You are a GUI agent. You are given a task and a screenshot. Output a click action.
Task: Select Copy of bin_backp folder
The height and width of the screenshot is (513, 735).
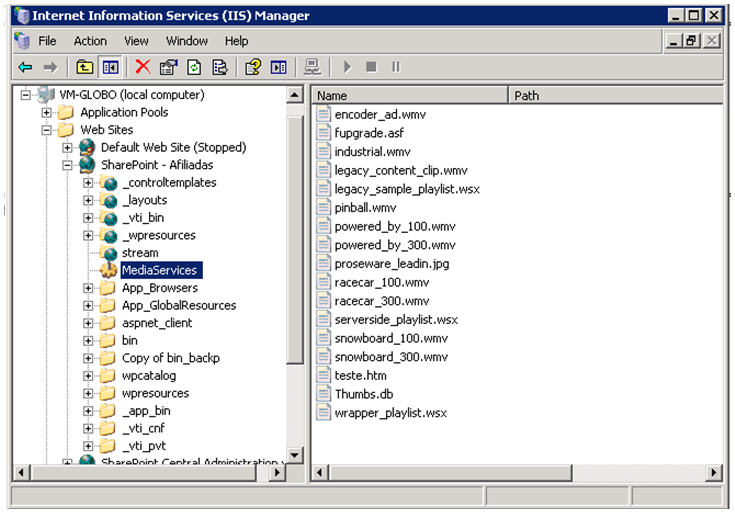pos(171,358)
